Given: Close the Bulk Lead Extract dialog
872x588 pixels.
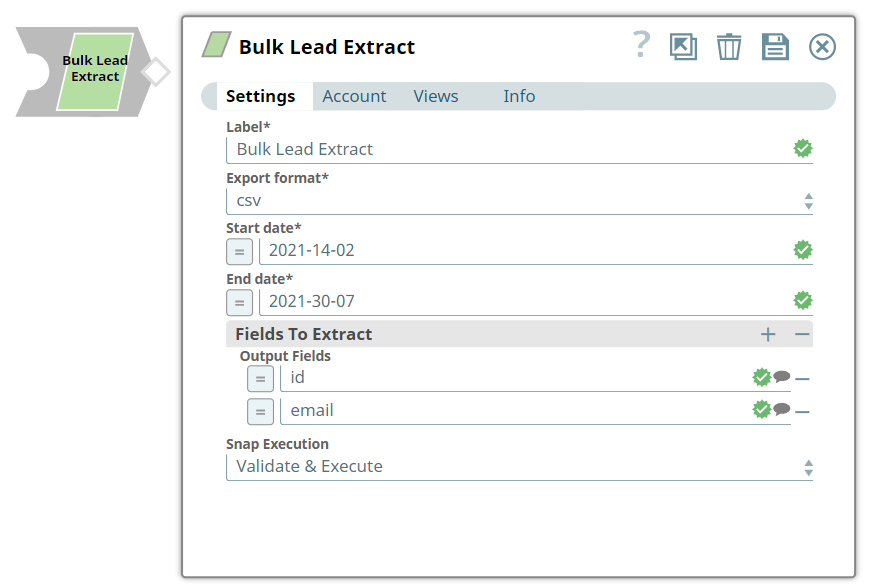Looking at the screenshot, I should (822, 47).
